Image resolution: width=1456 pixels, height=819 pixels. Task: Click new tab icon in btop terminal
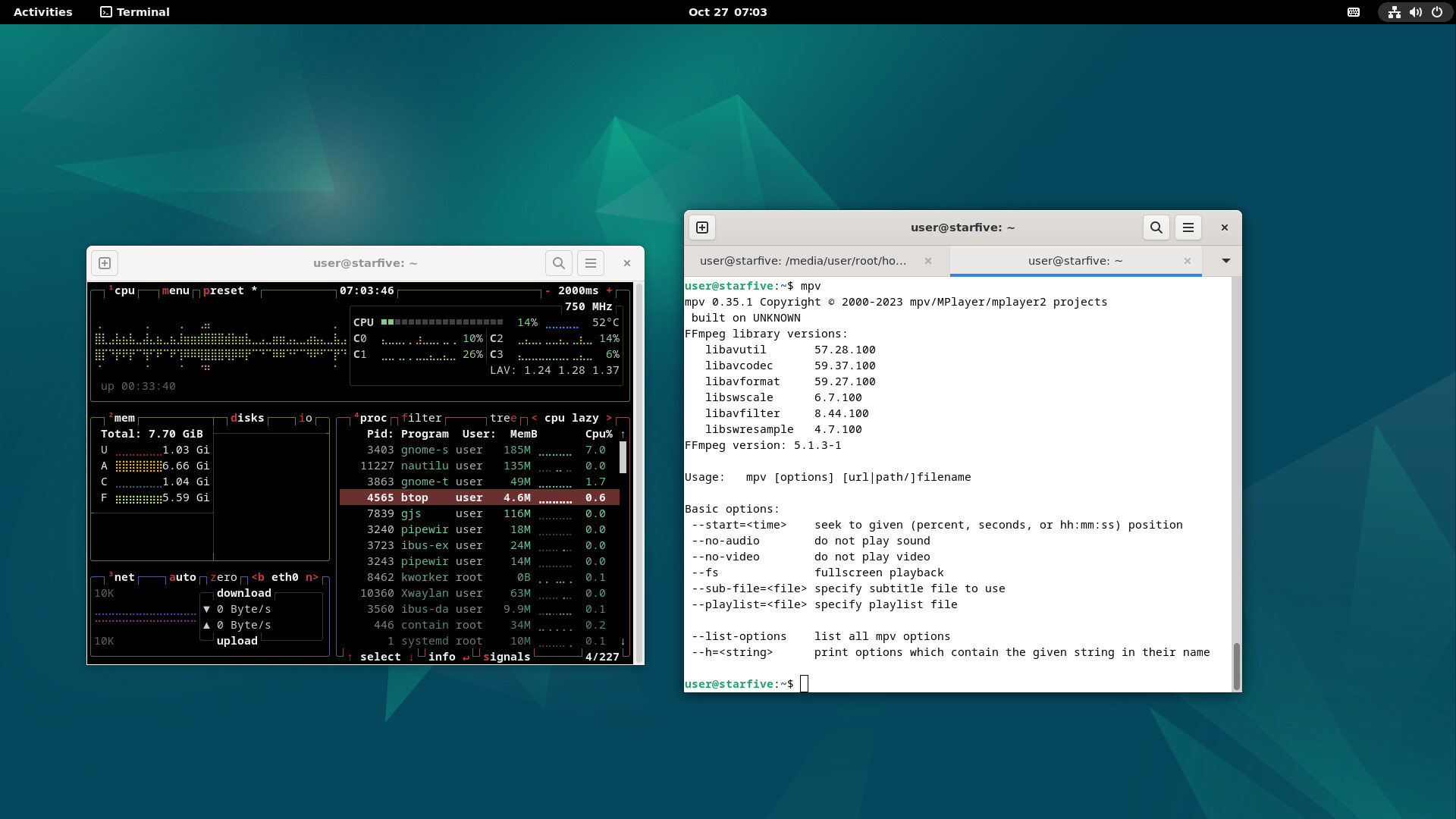click(105, 263)
